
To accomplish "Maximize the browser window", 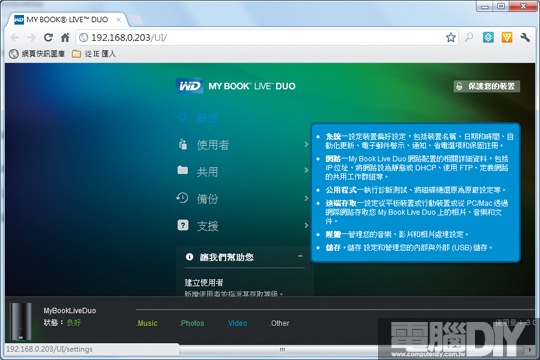I will coord(501,6).
